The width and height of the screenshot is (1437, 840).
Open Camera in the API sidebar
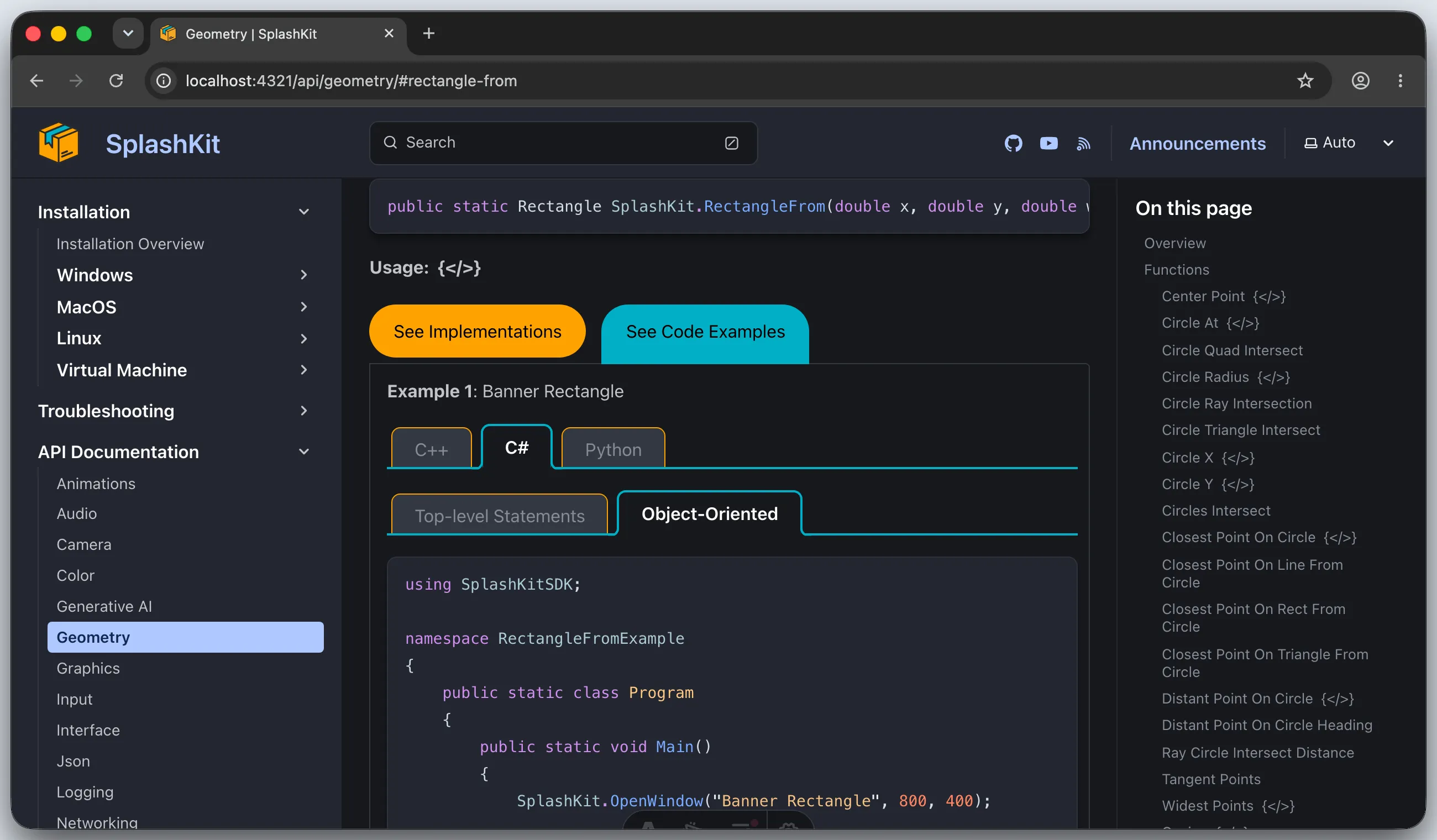84,545
